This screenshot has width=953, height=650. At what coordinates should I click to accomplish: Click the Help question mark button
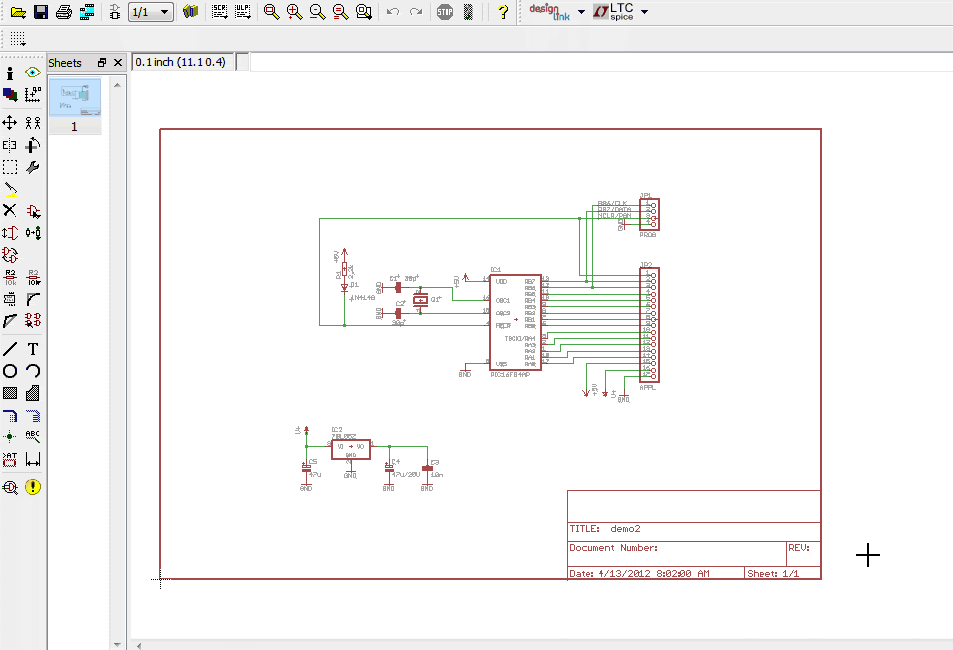(503, 12)
